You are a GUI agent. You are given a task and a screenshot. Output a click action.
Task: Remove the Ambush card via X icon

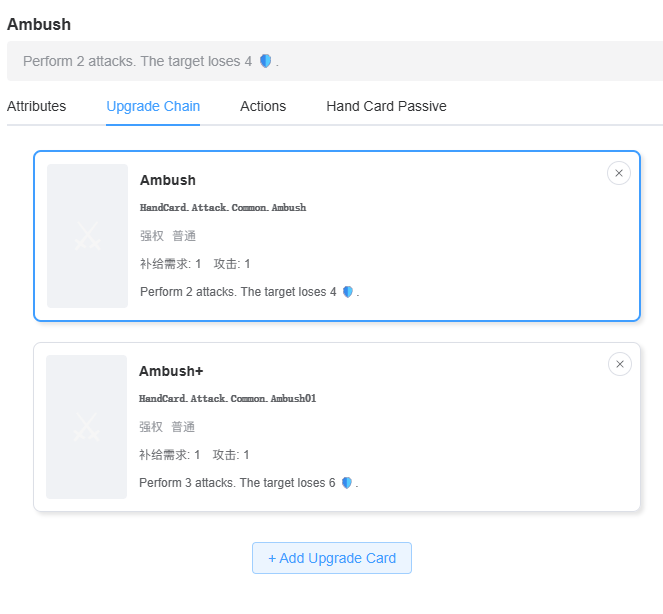[619, 173]
